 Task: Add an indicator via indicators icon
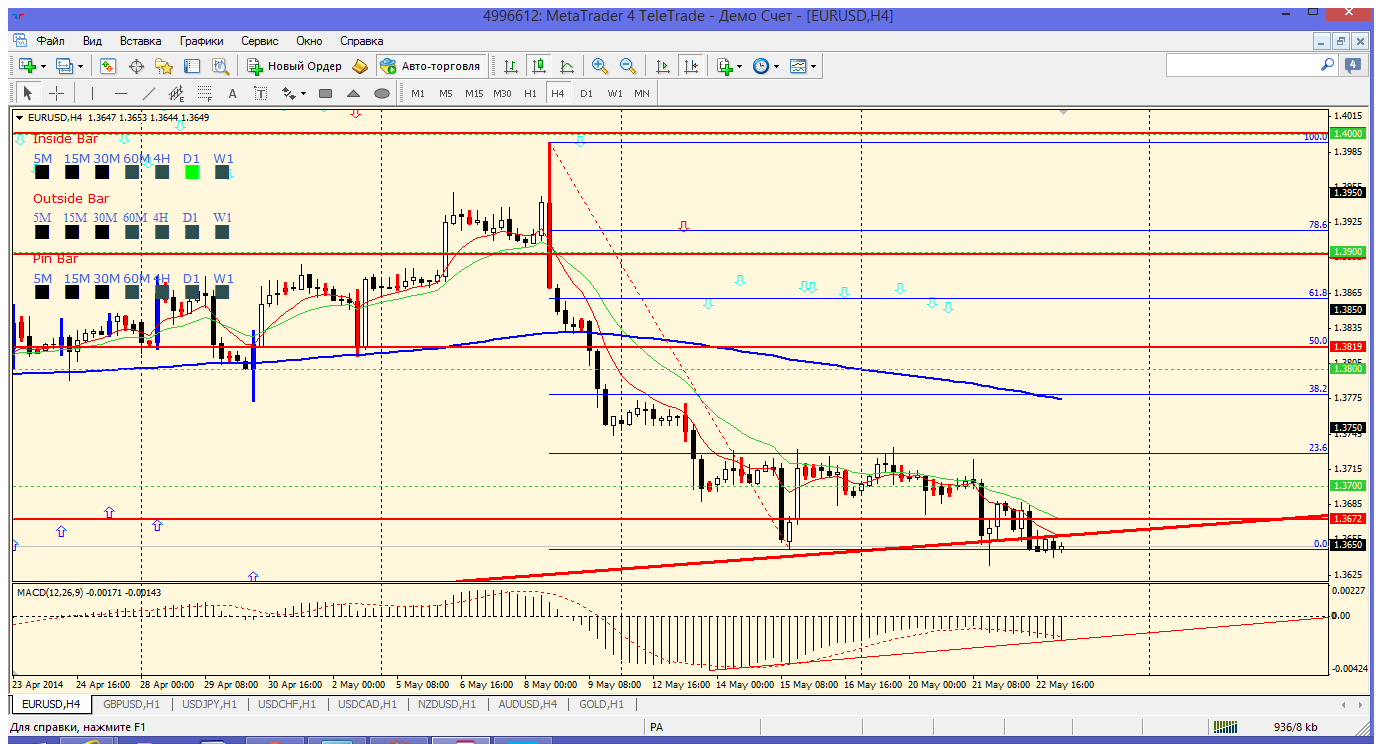pos(725,66)
